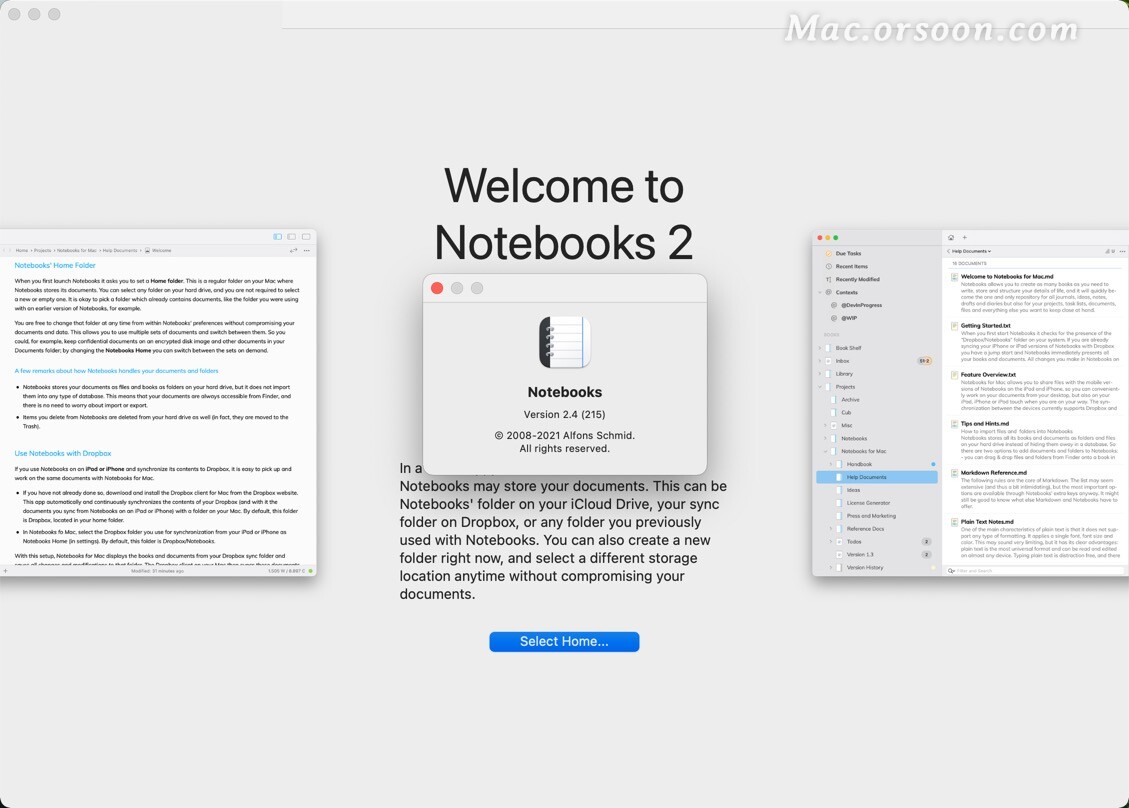Click the back chevron beside Help Documents

(x=948, y=251)
